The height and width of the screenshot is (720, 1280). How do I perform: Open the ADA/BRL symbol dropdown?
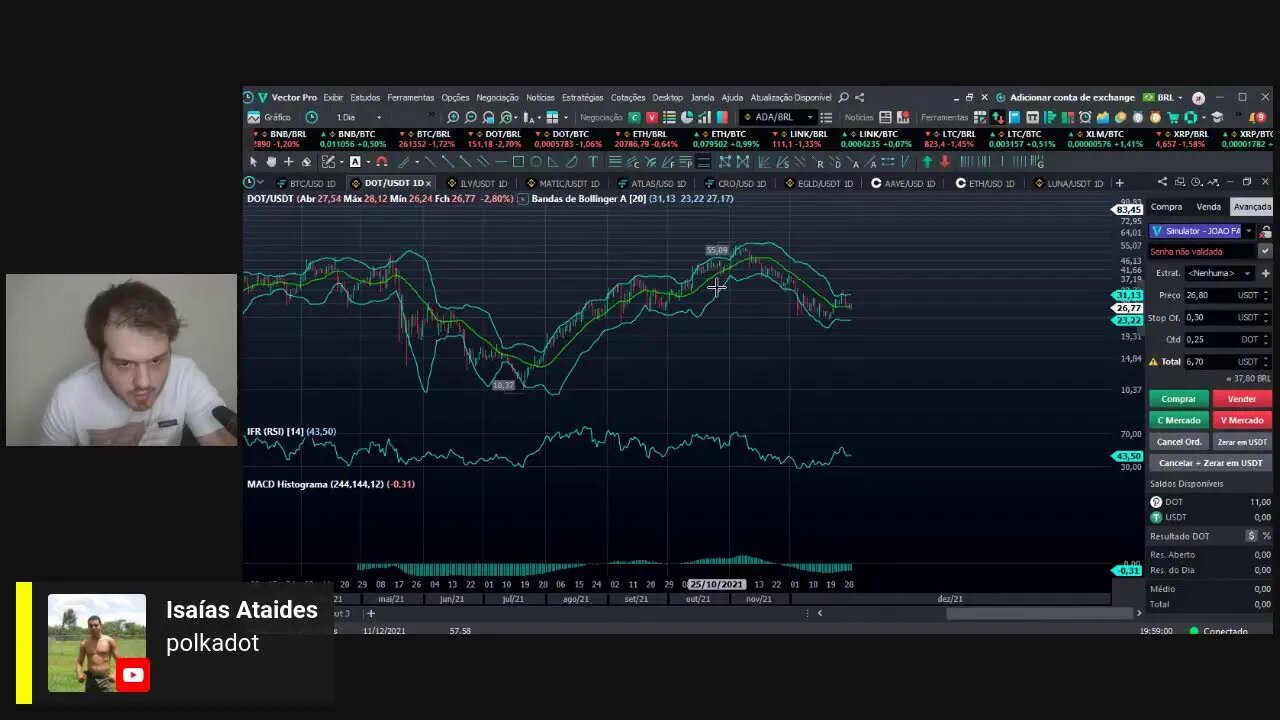point(809,118)
